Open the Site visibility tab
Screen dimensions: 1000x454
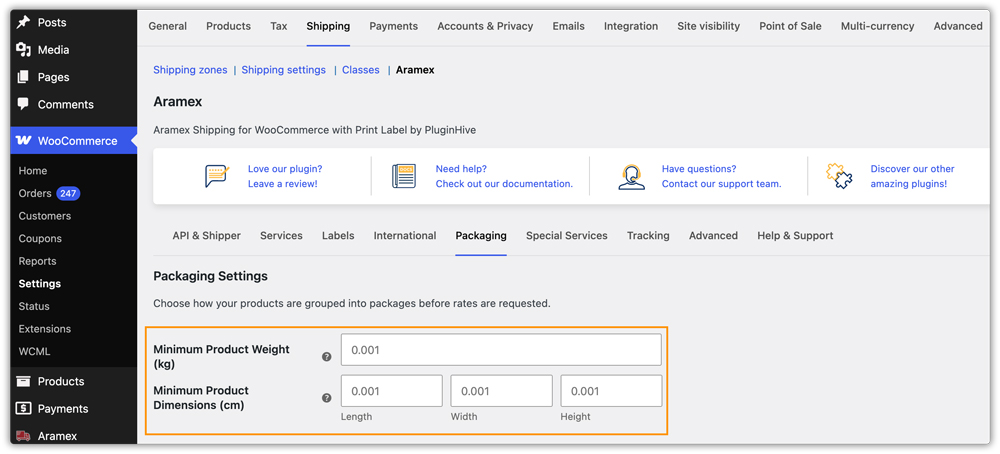tap(709, 26)
